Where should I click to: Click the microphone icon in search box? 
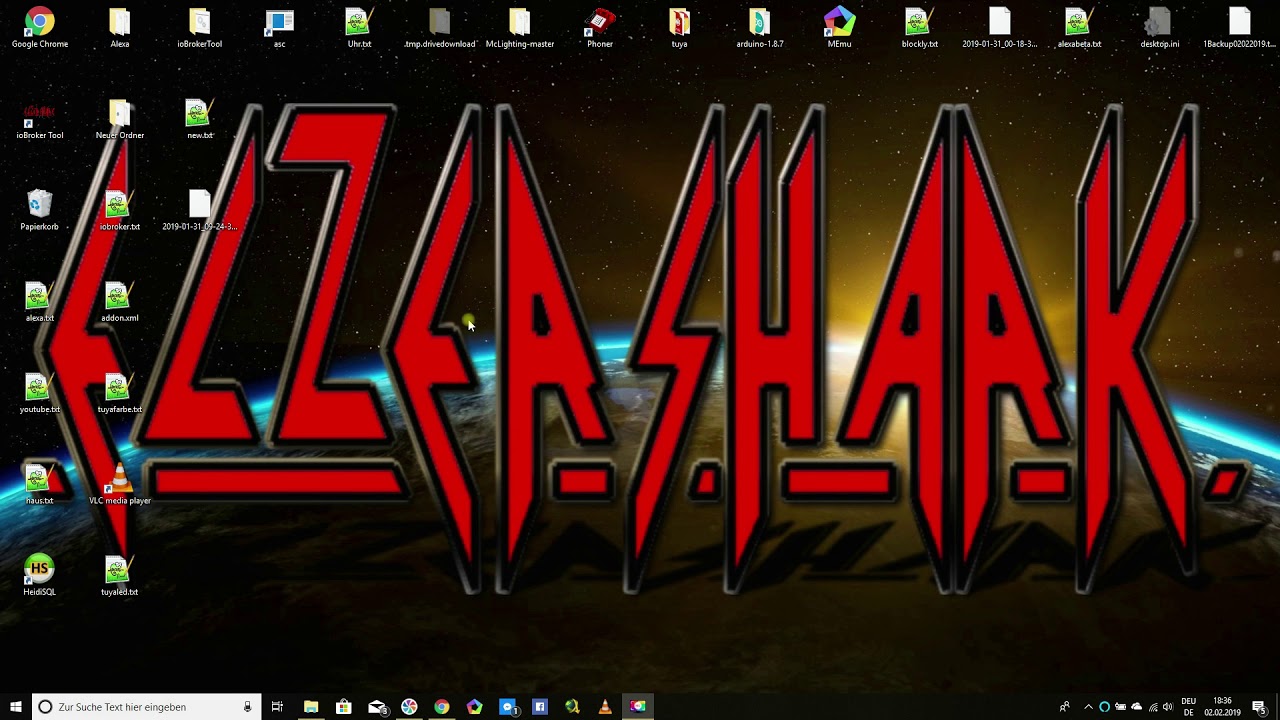(x=247, y=707)
